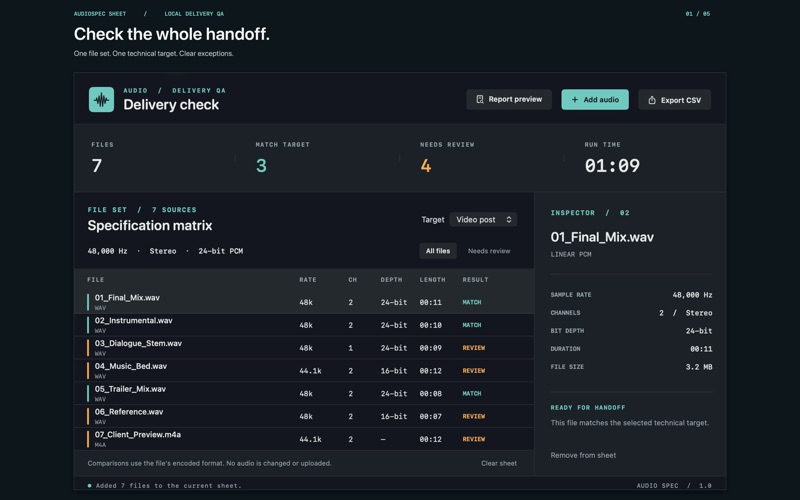Open the Video post target dropdown
This screenshot has width=800, height=500.
(483, 219)
